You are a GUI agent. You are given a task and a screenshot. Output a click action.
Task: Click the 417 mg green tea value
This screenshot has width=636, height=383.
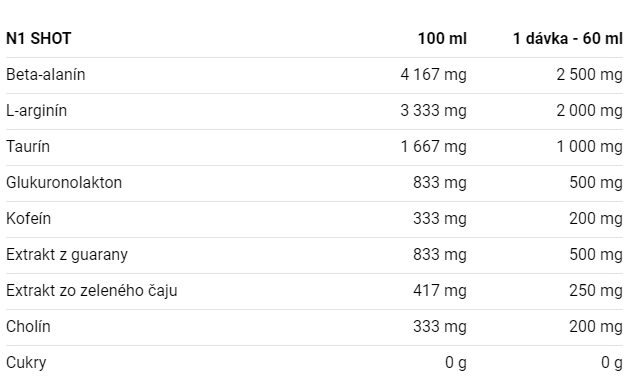point(440,291)
